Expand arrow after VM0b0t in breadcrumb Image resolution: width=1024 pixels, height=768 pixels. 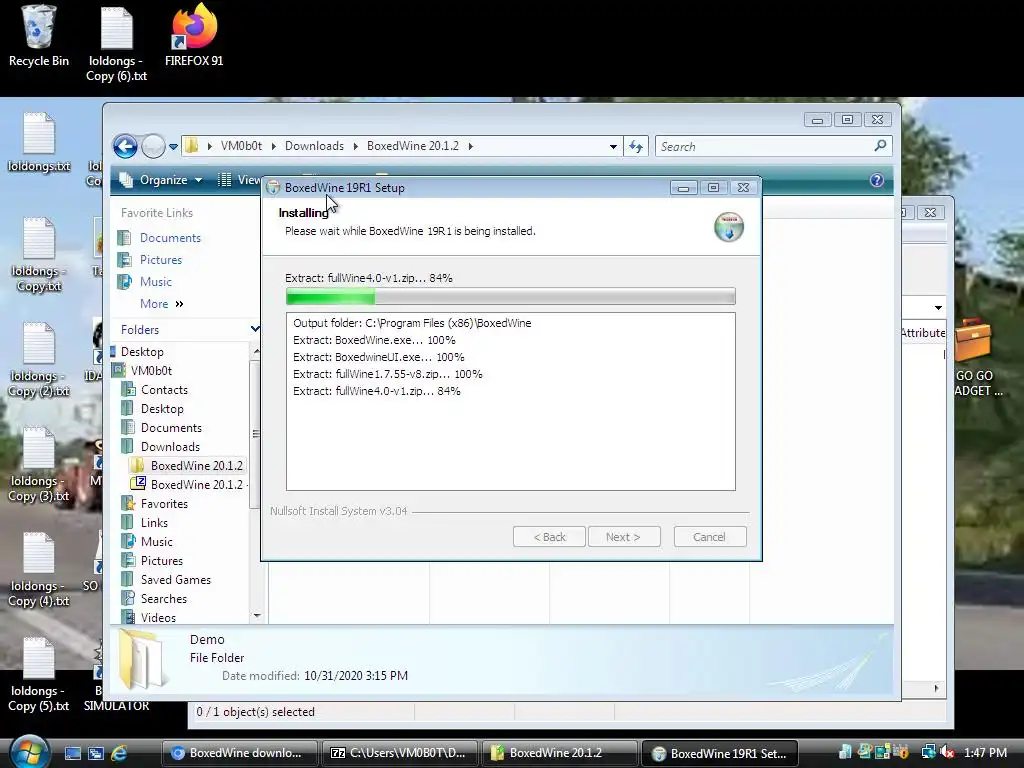point(273,146)
